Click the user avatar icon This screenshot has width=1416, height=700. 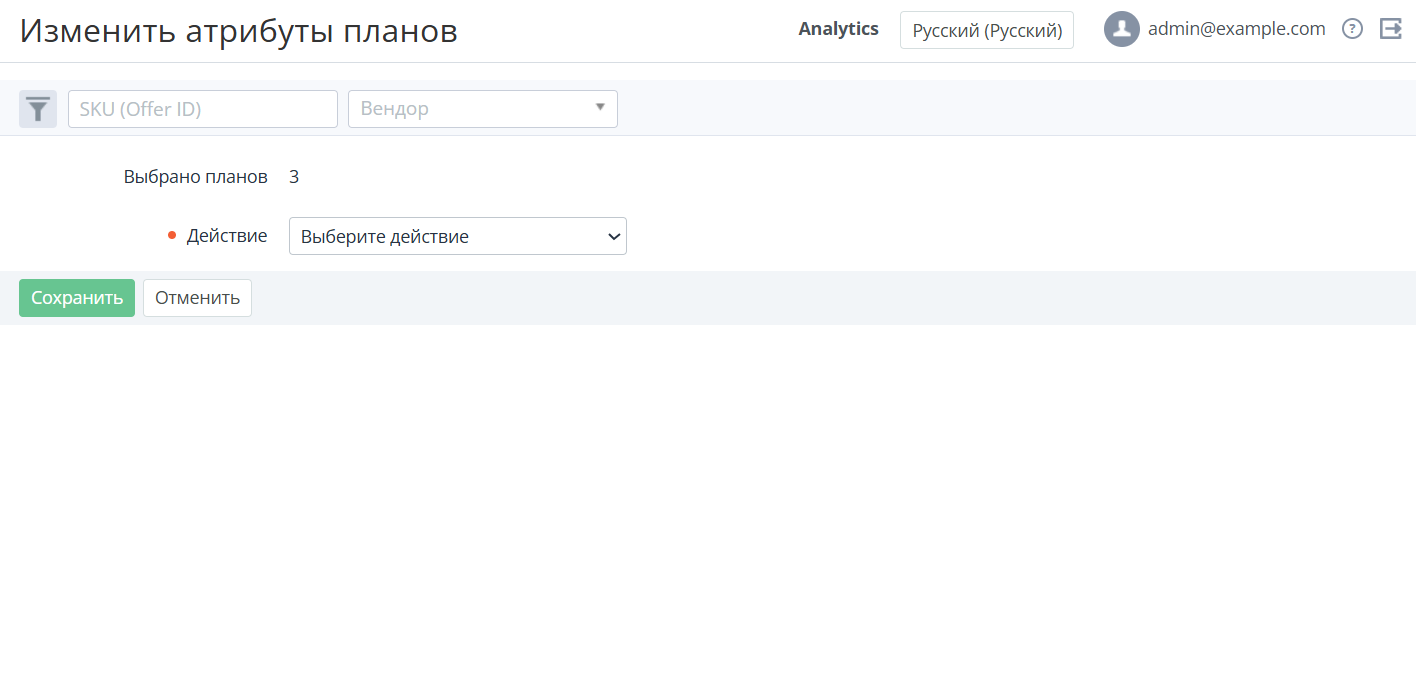tap(1122, 29)
